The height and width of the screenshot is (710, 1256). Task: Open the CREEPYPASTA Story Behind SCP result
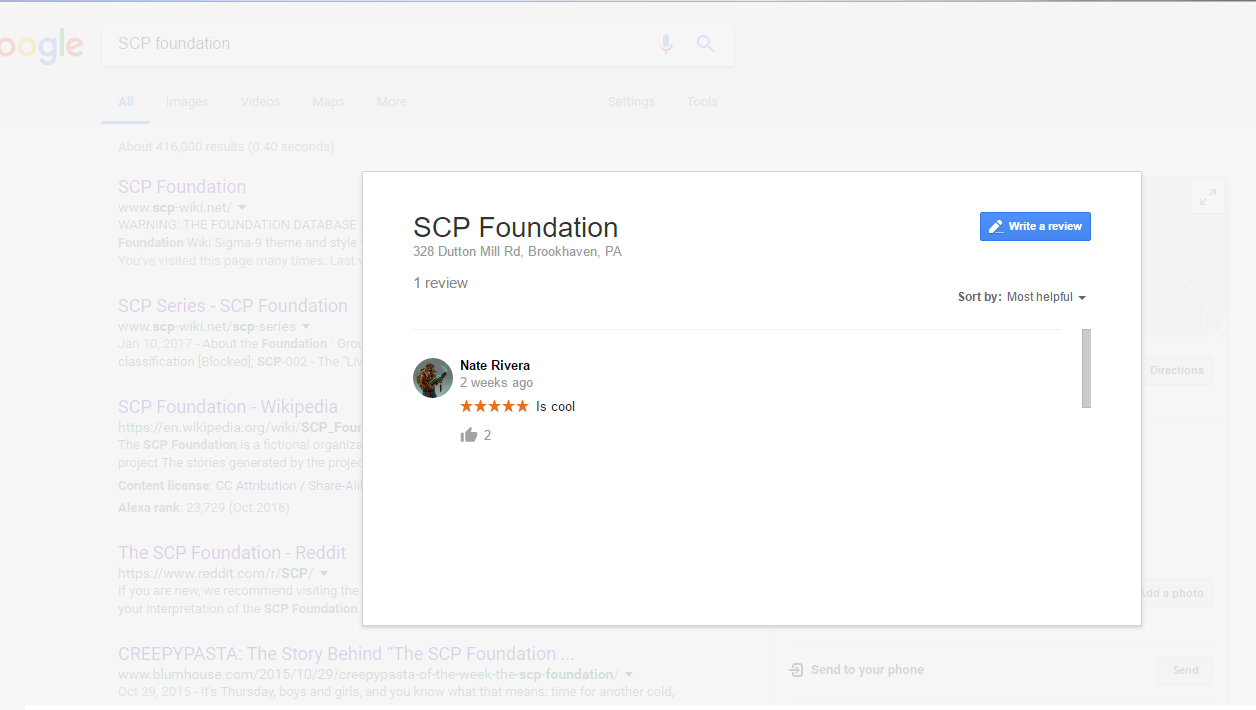346,654
